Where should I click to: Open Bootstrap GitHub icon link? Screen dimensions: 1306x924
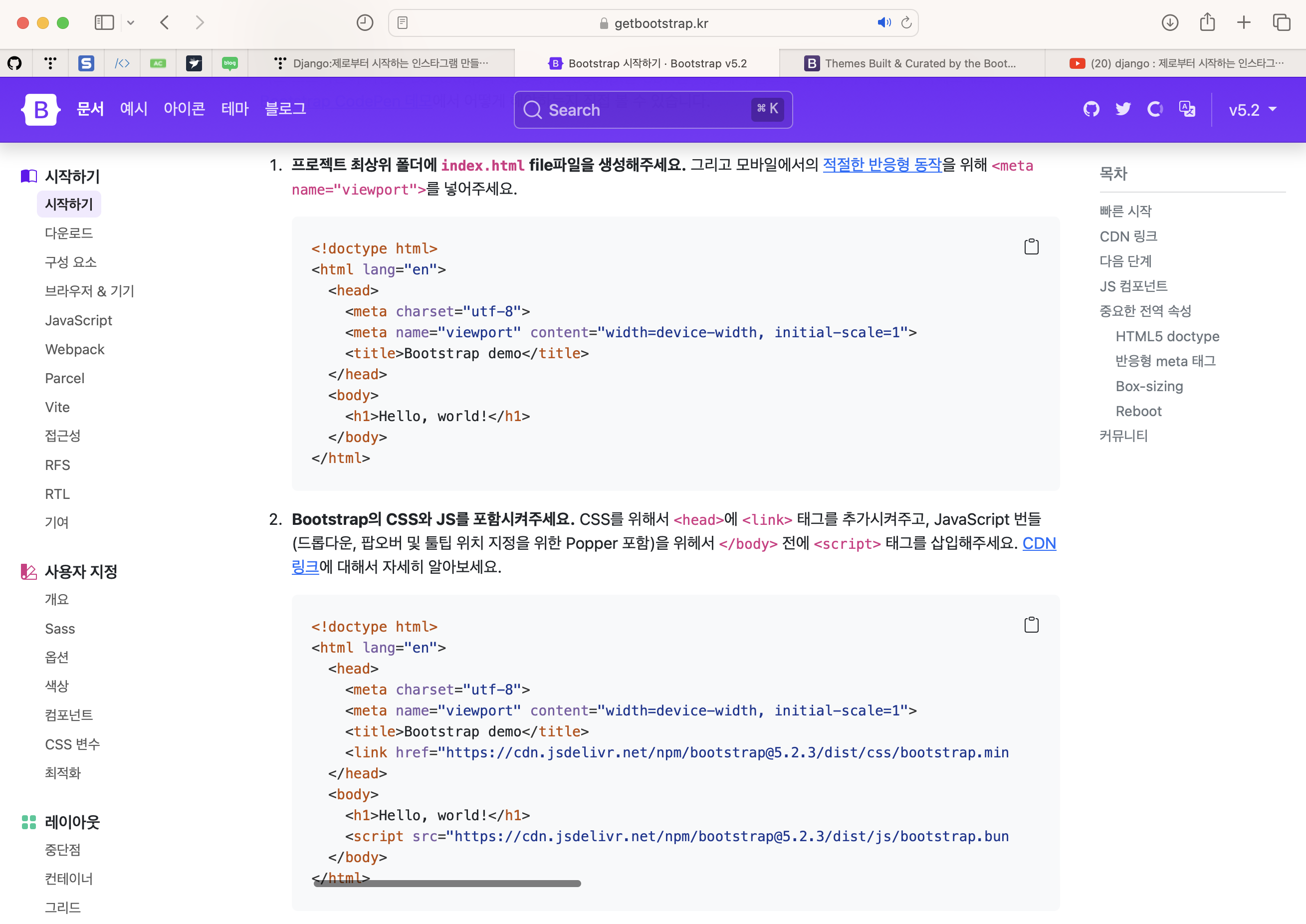click(1091, 109)
